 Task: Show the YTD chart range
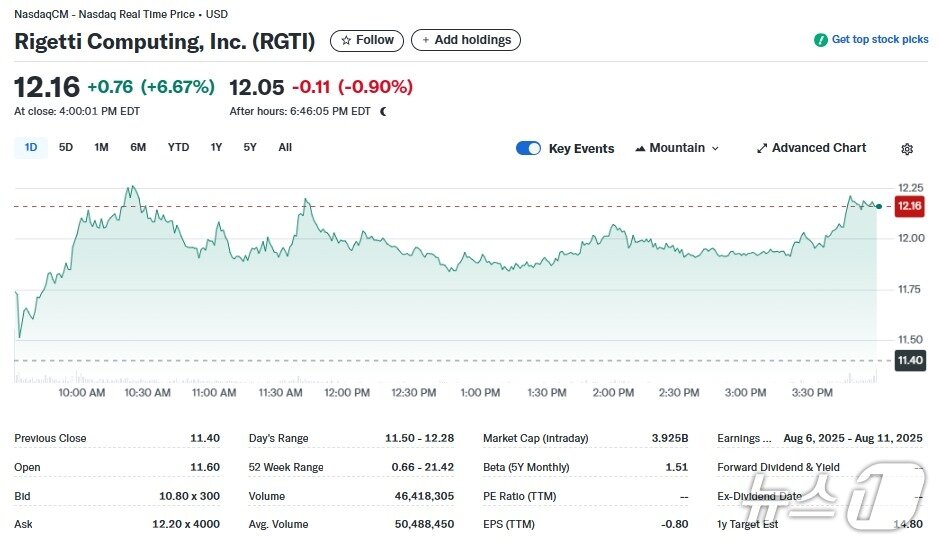click(178, 147)
